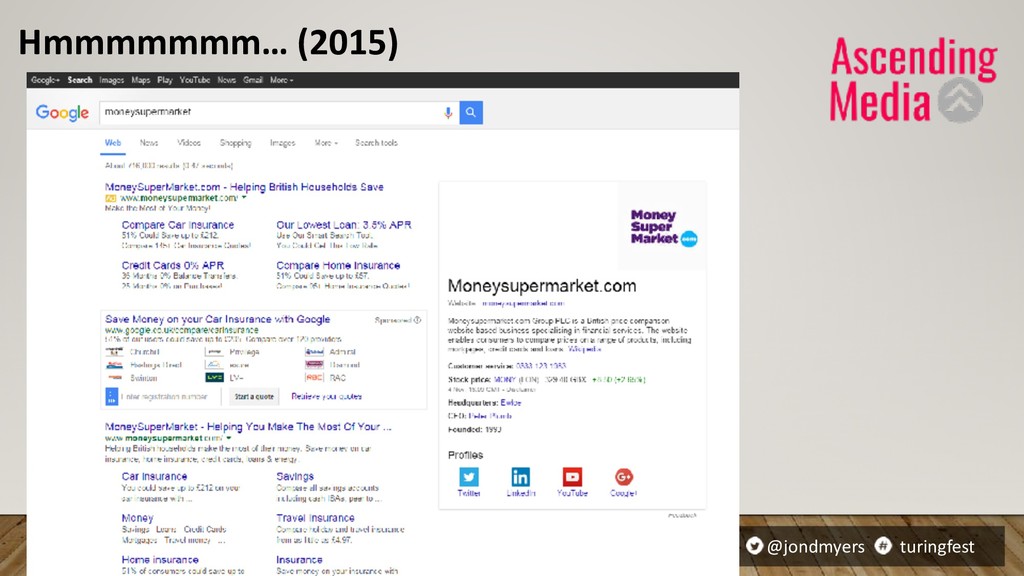This screenshot has height=576, width=1024.
Task: Open dropdown arrow beside organic result URL
Action: [229, 438]
